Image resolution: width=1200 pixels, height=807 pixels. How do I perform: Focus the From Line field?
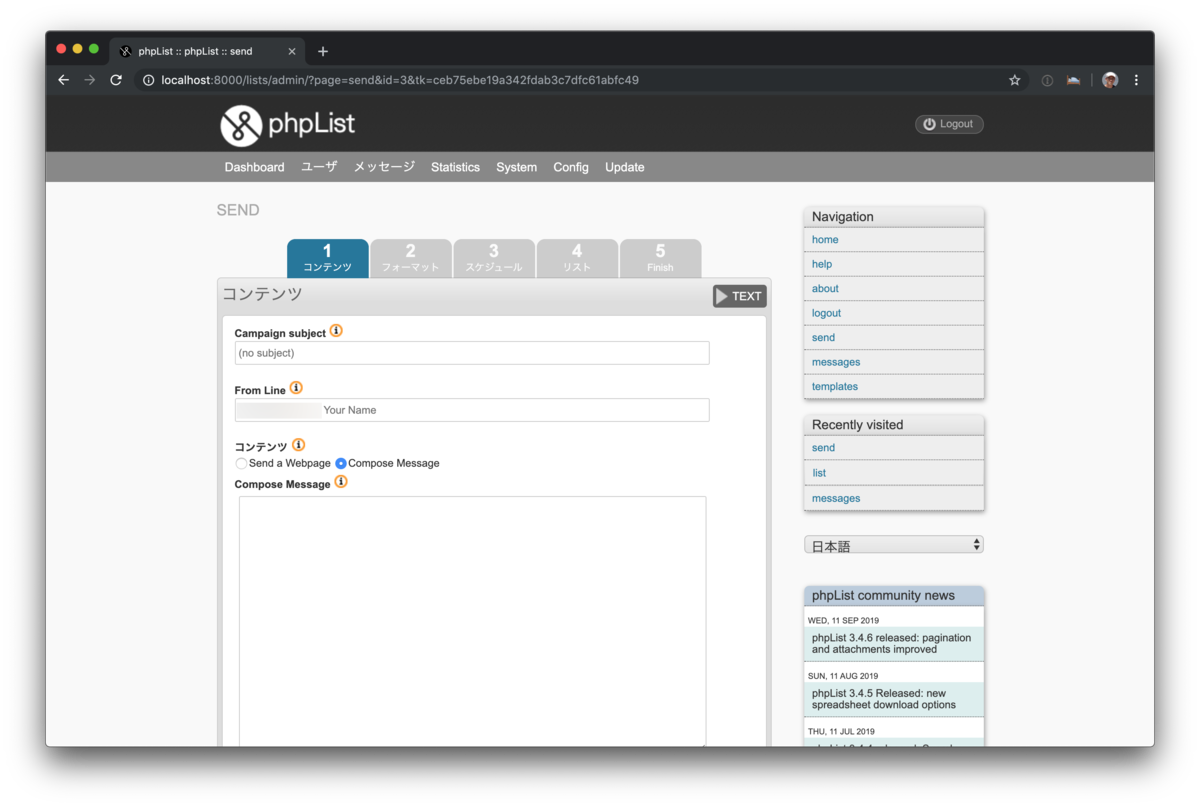point(472,410)
